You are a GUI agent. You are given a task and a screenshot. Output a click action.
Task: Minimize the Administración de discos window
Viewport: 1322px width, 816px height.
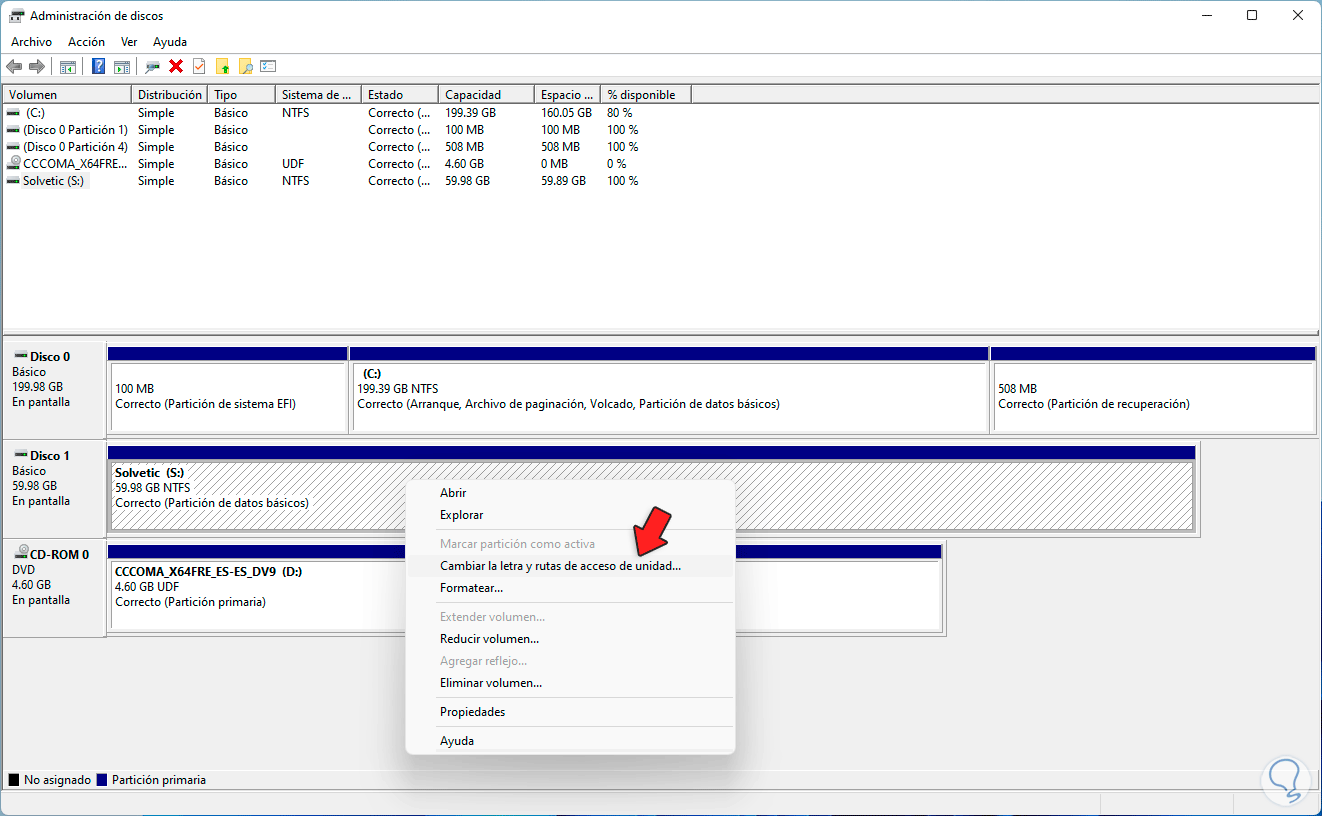tap(1206, 16)
